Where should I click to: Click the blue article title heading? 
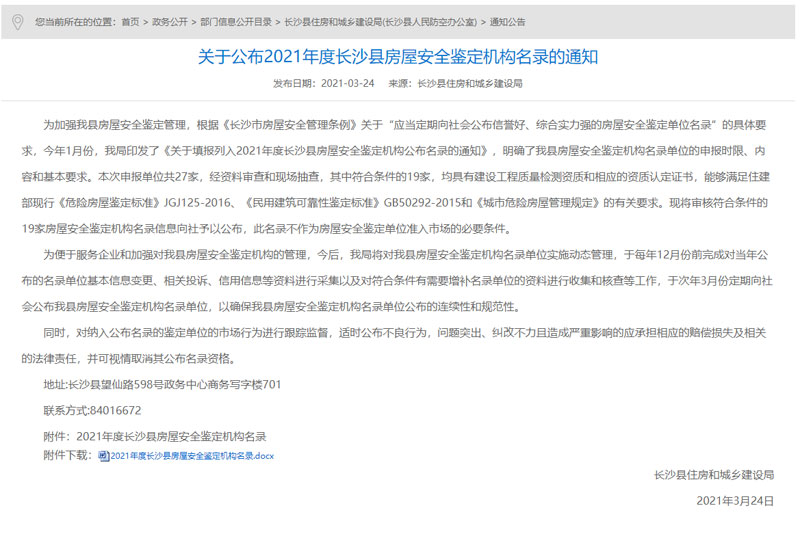[399, 57]
